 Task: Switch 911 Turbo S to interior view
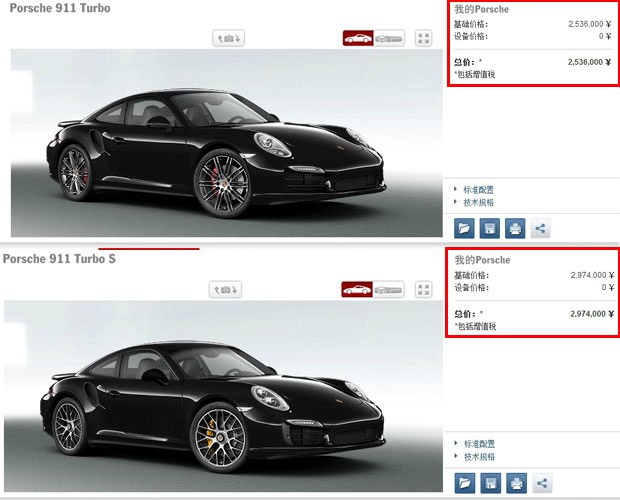point(389,289)
